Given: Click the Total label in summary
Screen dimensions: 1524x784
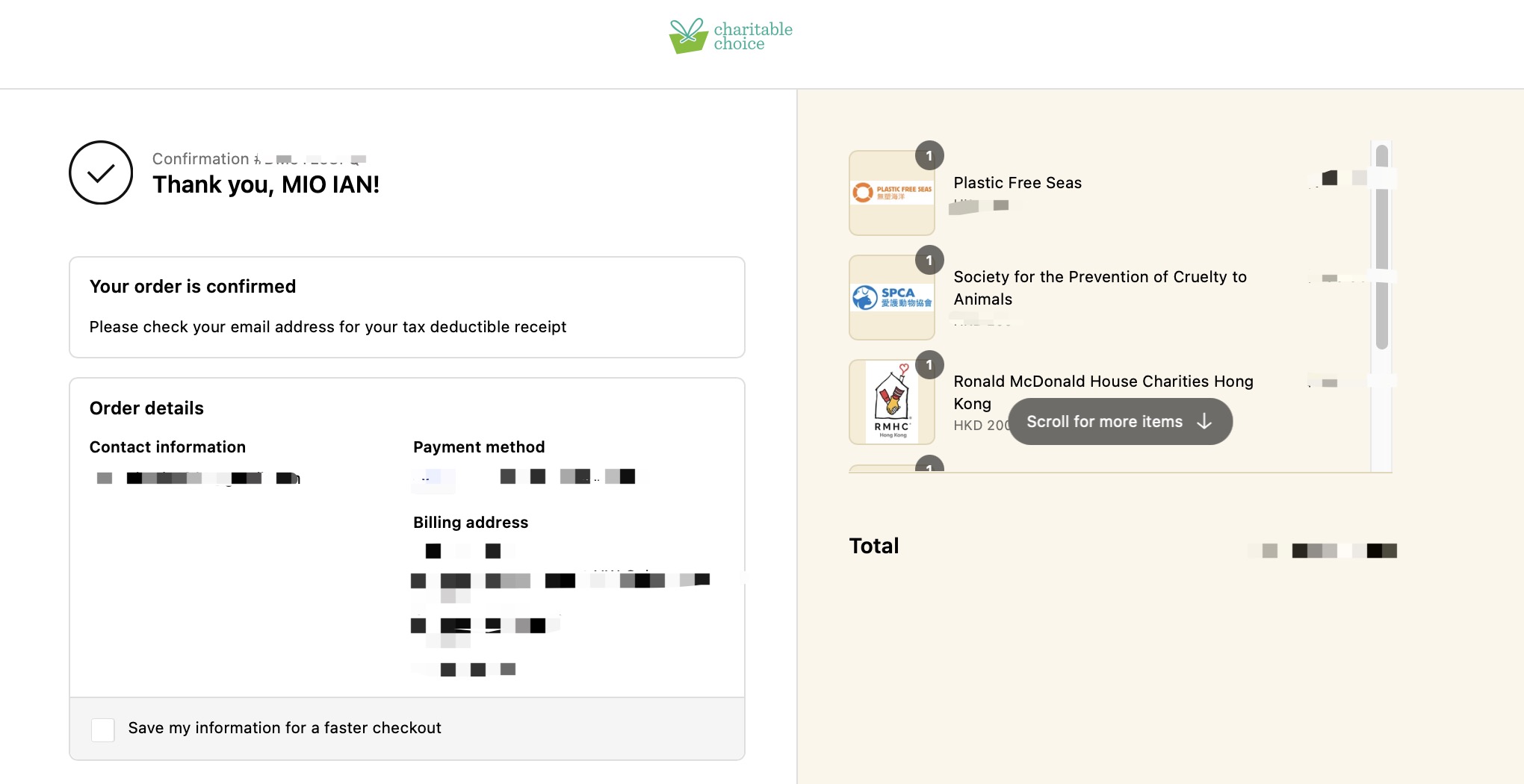Looking at the screenshot, I should click(873, 546).
